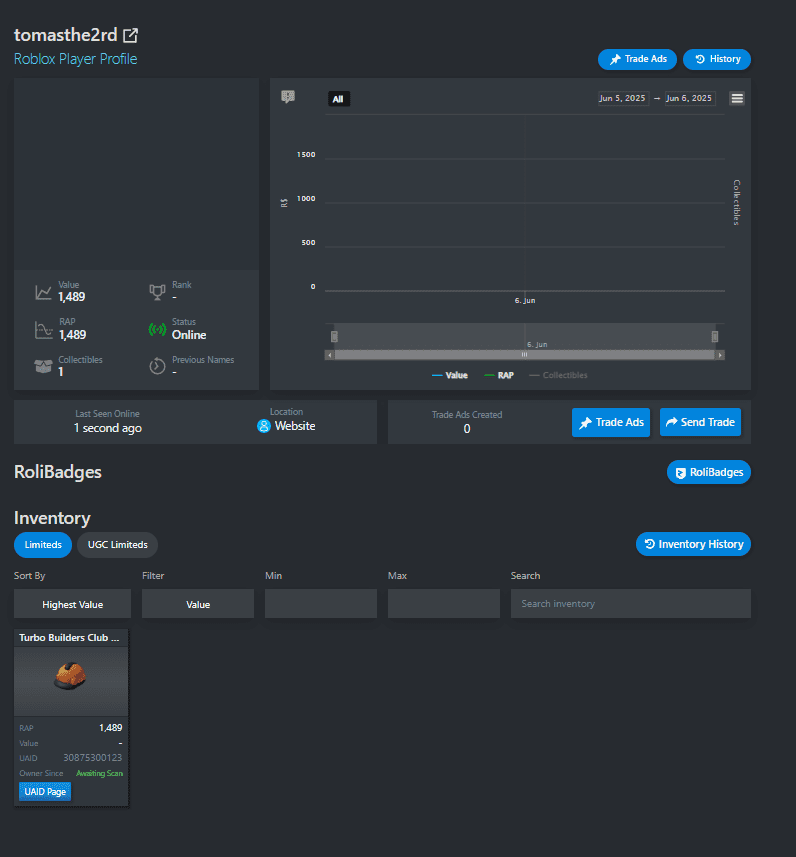Click the Min value input field
Viewport: 796px width, 857px height.
(321, 604)
